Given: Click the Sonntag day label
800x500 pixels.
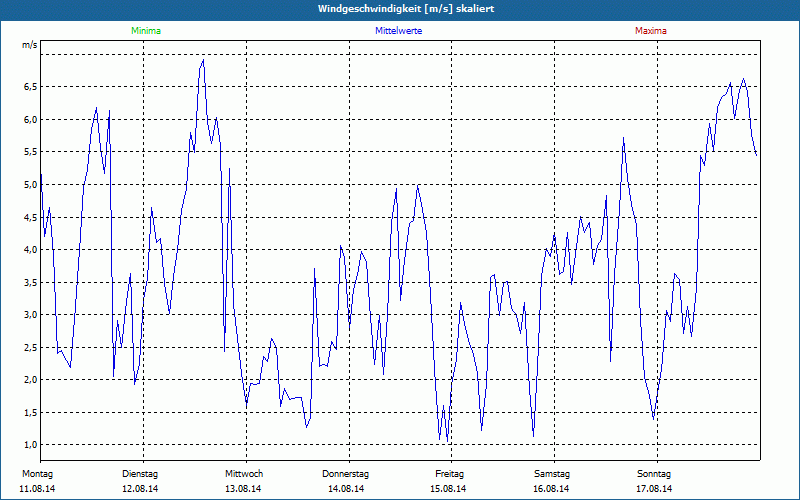Looking at the screenshot, I should 654,474.
